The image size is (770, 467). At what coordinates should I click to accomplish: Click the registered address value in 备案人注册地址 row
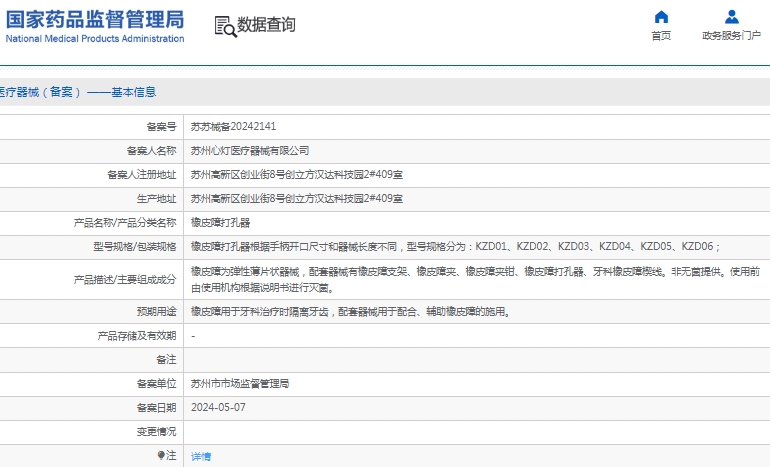pyautogui.click(x=297, y=175)
